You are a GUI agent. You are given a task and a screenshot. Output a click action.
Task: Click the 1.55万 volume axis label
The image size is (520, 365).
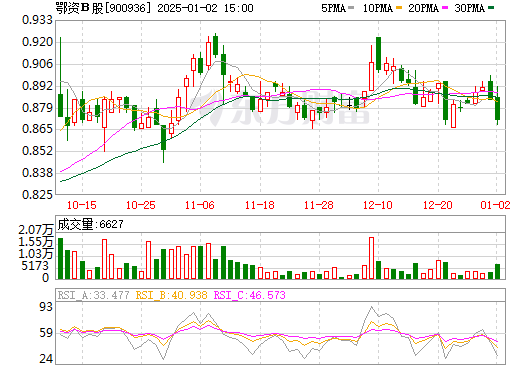(36, 242)
